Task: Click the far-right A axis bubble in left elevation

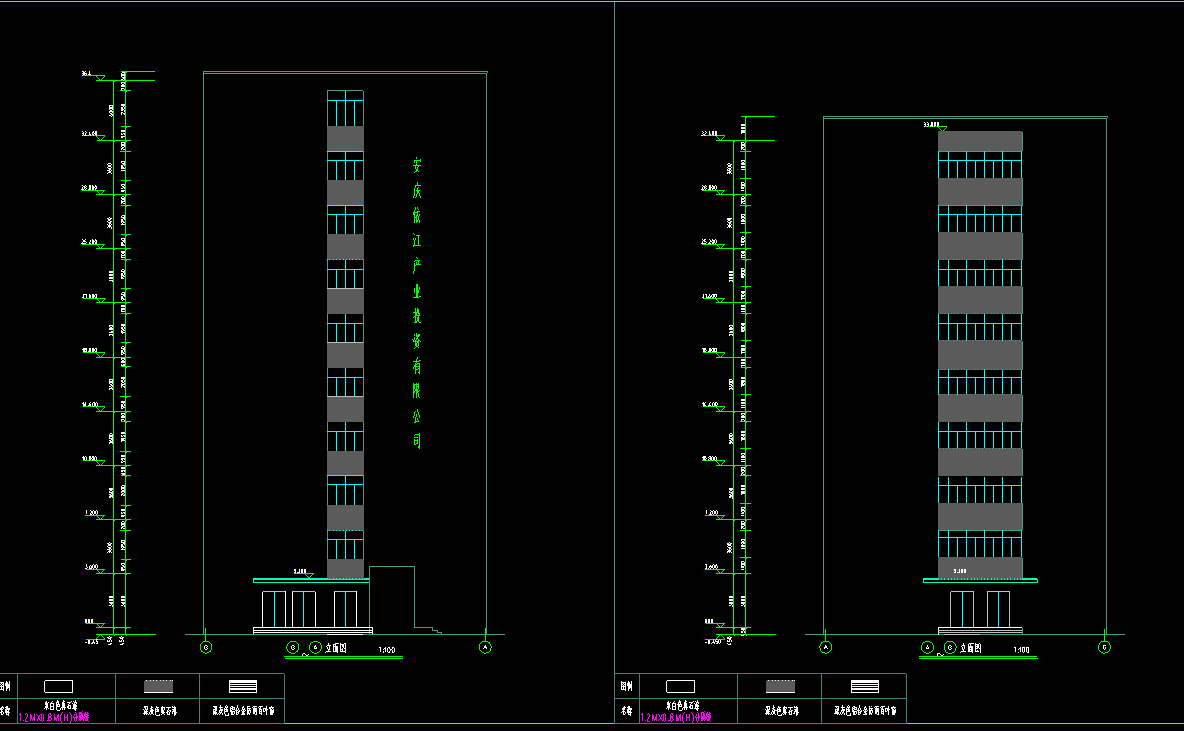Action: [x=486, y=647]
